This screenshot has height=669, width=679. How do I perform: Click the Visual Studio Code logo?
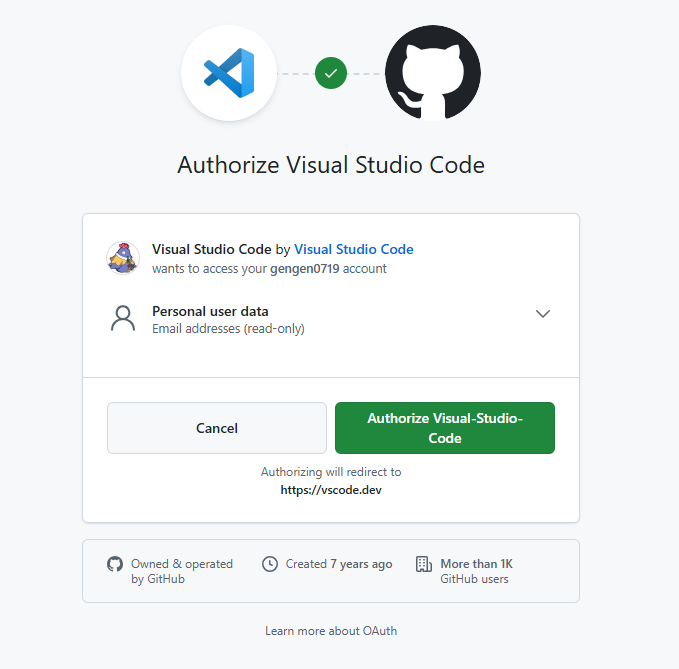click(x=229, y=73)
